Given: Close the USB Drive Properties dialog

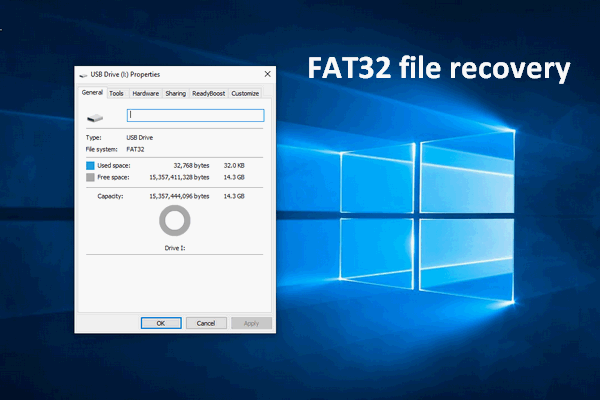Looking at the screenshot, I should click(267, 74).
